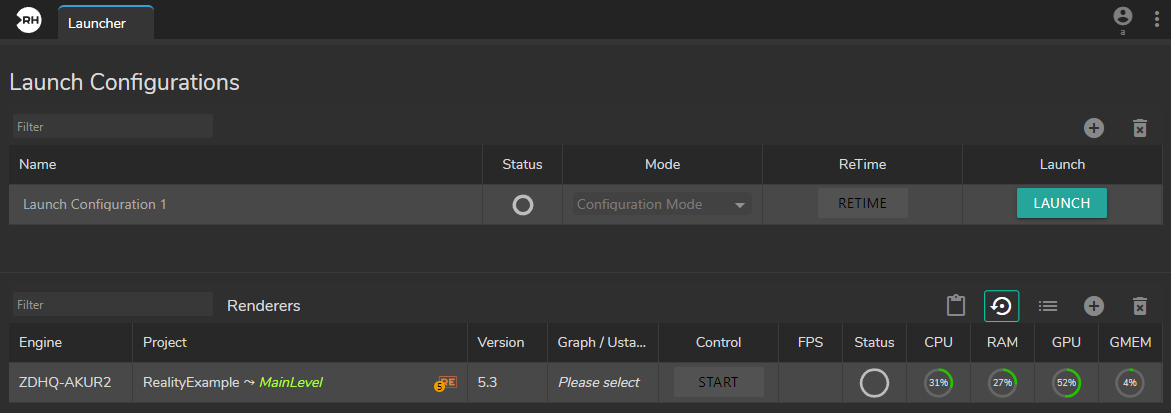The width and height of the screenshot is (1171, 413).
Task: Click the Unreal project icon beside MainLevel
Action: (x=446, y=382)
